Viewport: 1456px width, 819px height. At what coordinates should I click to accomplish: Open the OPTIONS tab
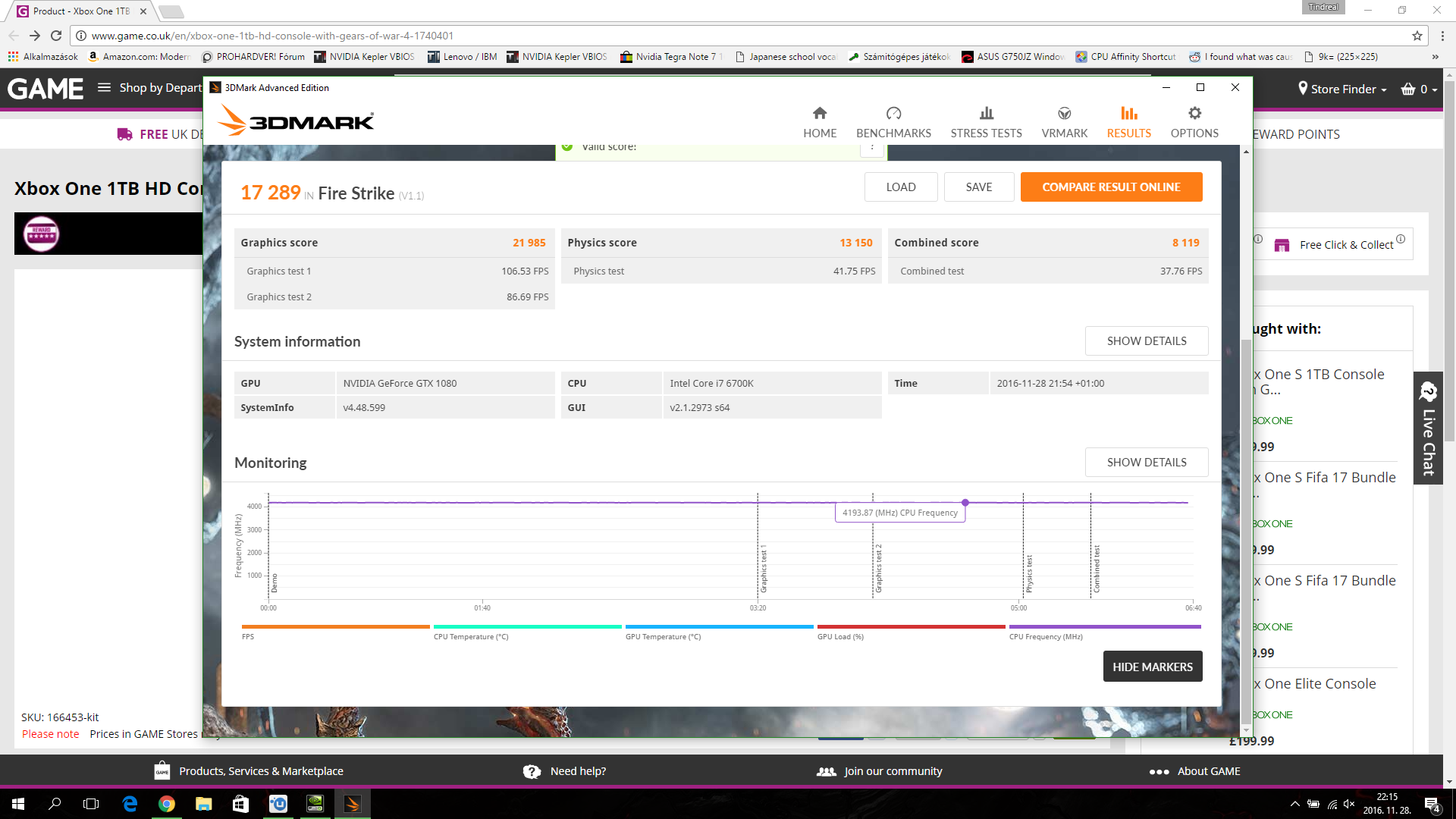point(1194,122)
